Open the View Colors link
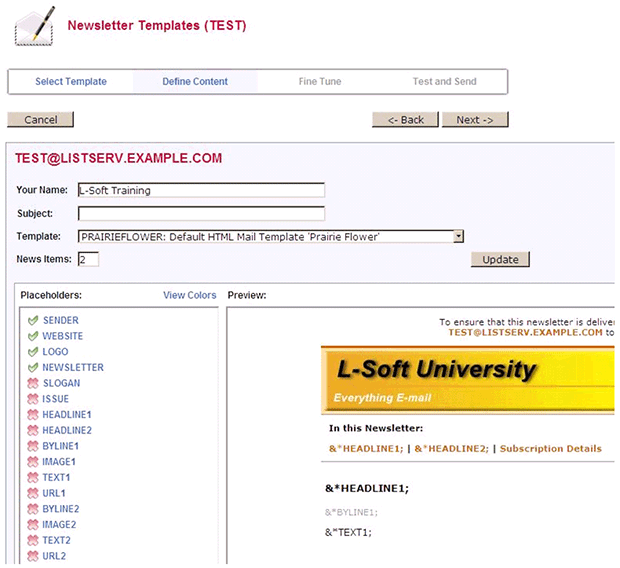 click(x=190, y=295)
